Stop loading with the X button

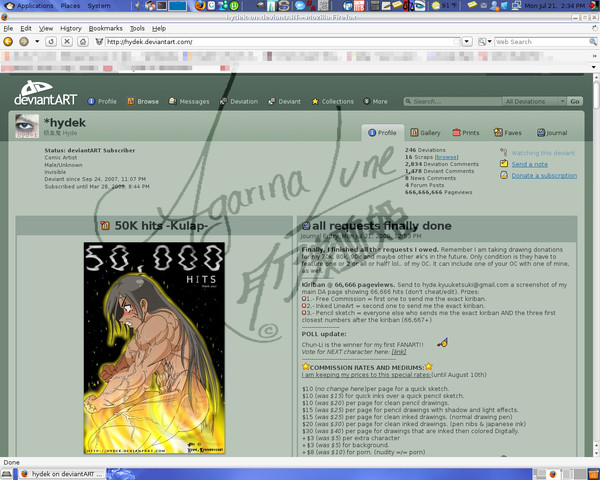click(x=67, y=41)
